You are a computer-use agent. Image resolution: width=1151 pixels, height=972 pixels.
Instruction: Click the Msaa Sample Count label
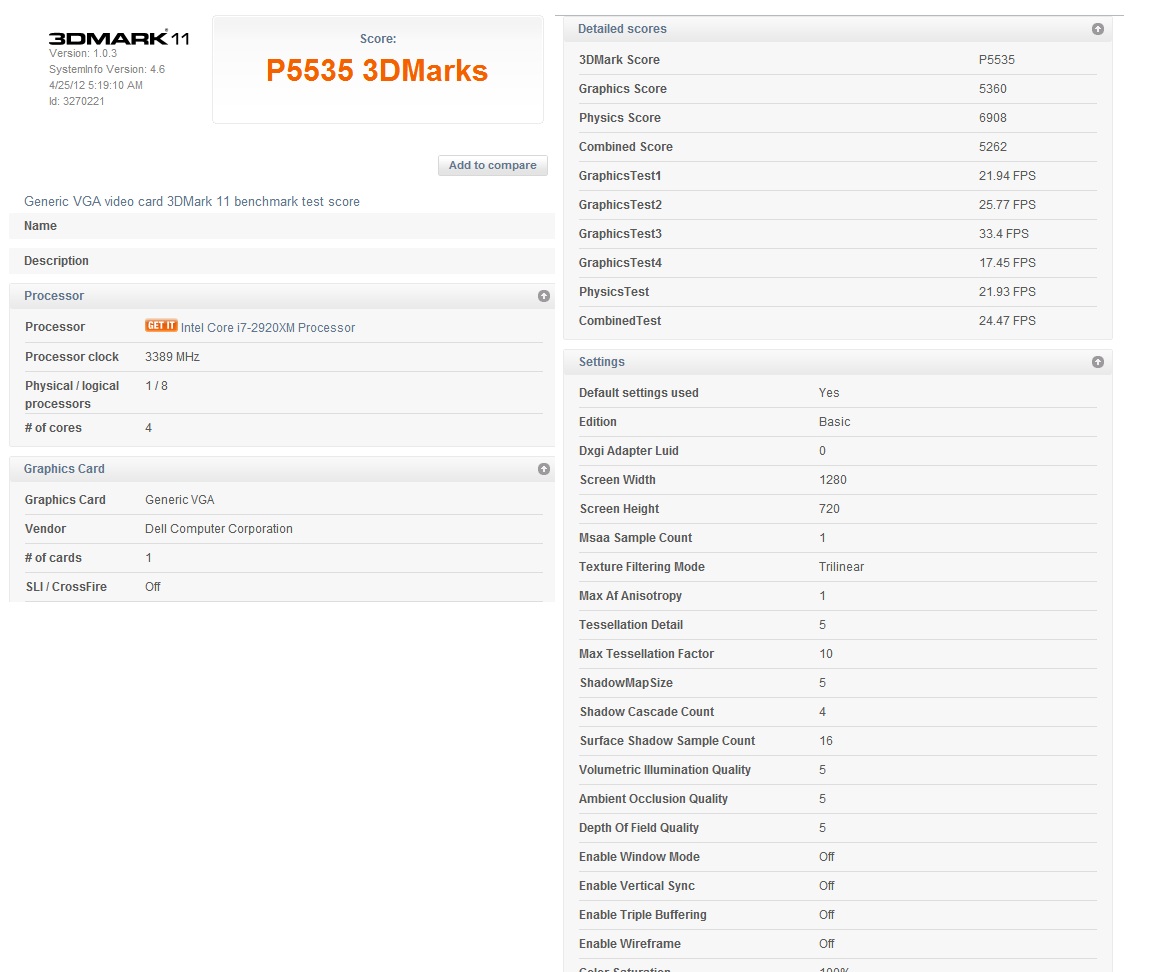(636, 538)
